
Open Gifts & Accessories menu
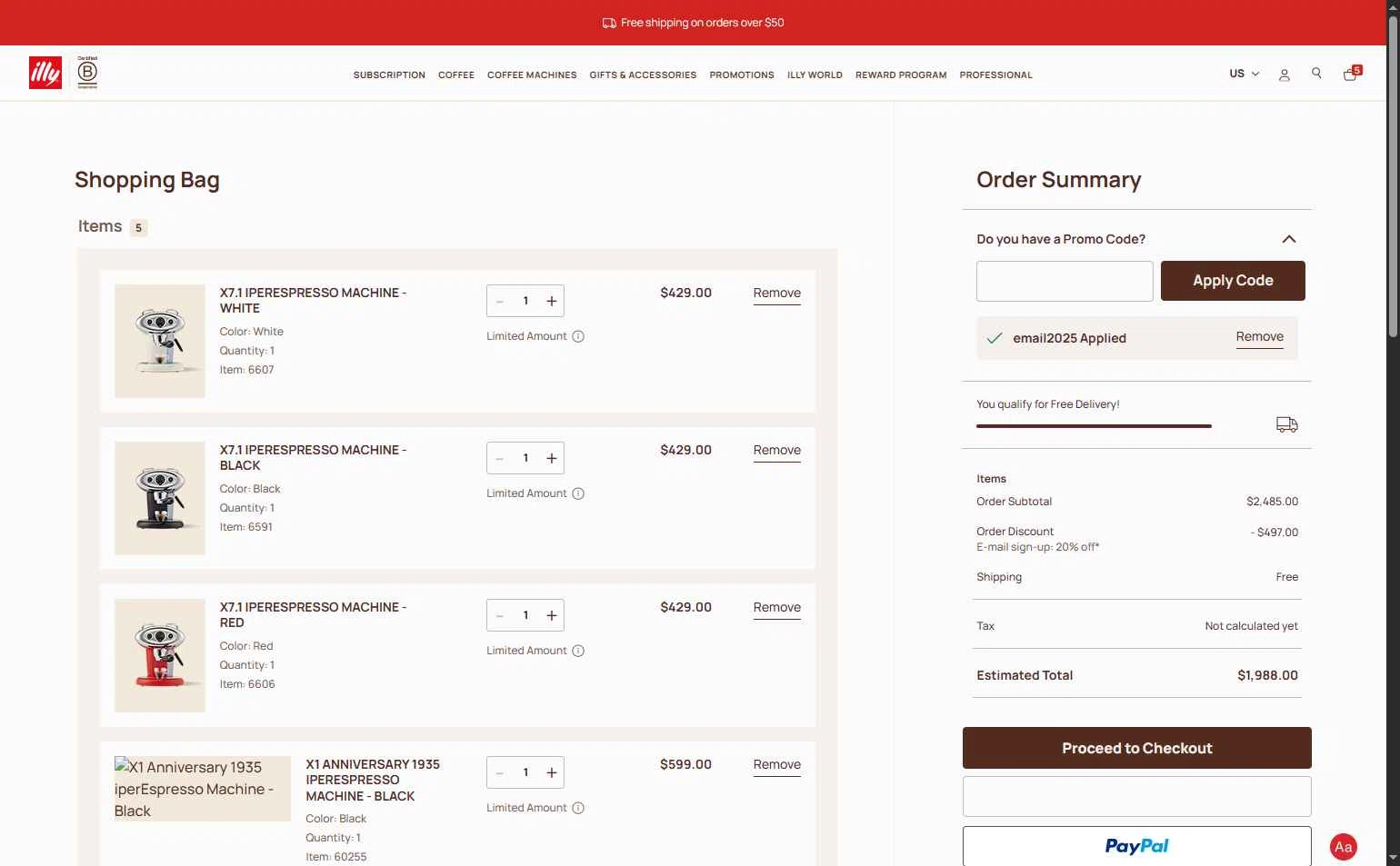(x=643, y=75)
